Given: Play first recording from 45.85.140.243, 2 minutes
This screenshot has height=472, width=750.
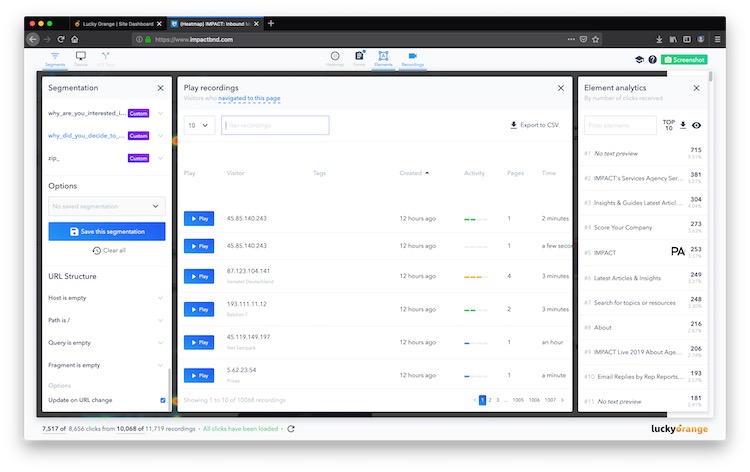Looking at the screenshot, I should click(x=199, y=219).
